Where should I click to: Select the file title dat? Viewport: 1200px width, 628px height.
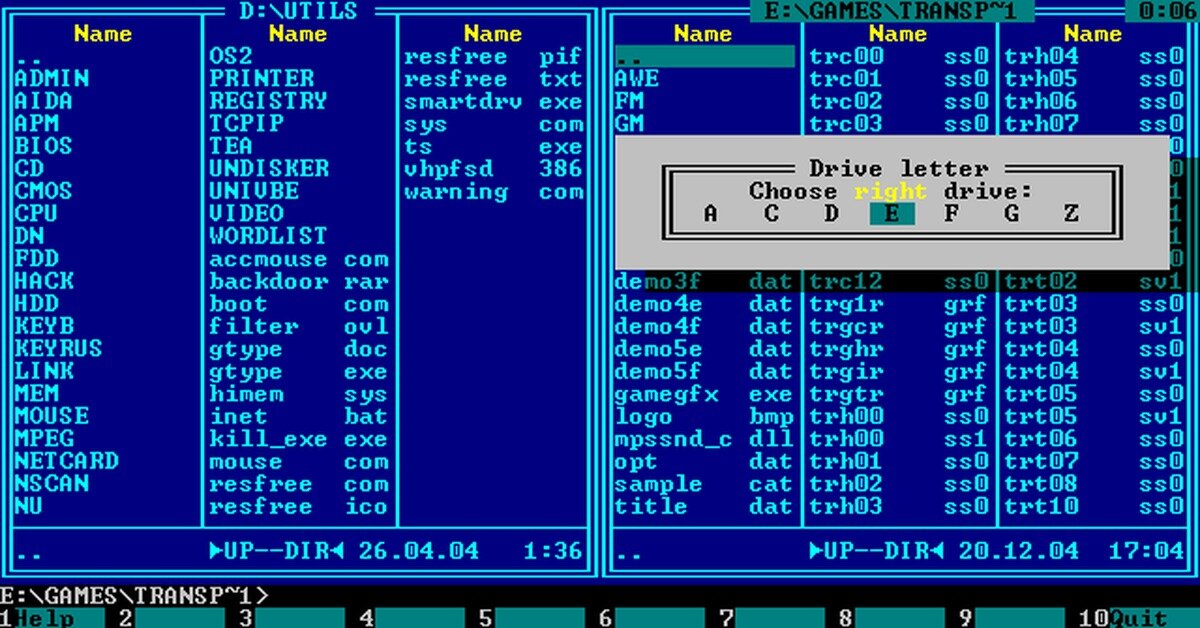704,506
